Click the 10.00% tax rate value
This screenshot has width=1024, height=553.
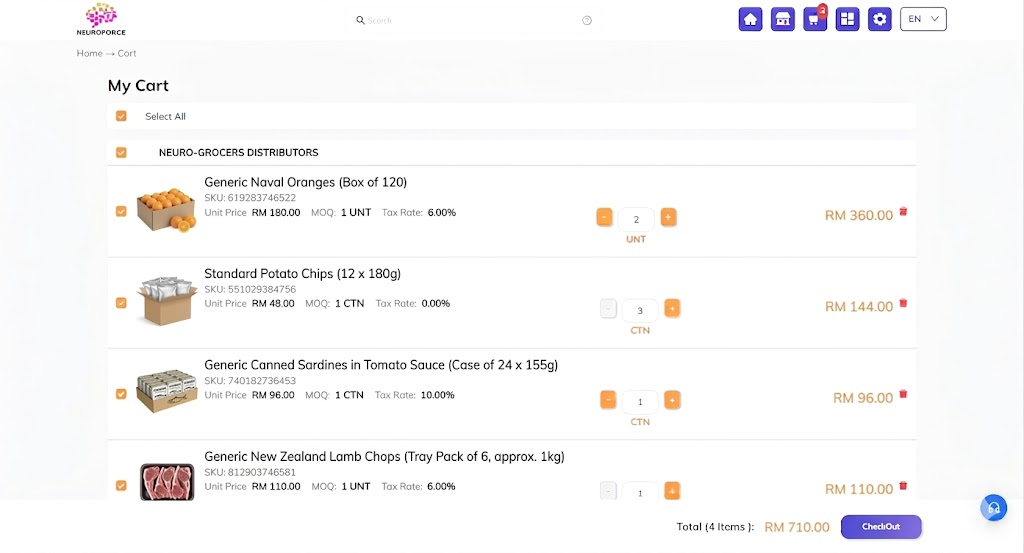(437, 395)
